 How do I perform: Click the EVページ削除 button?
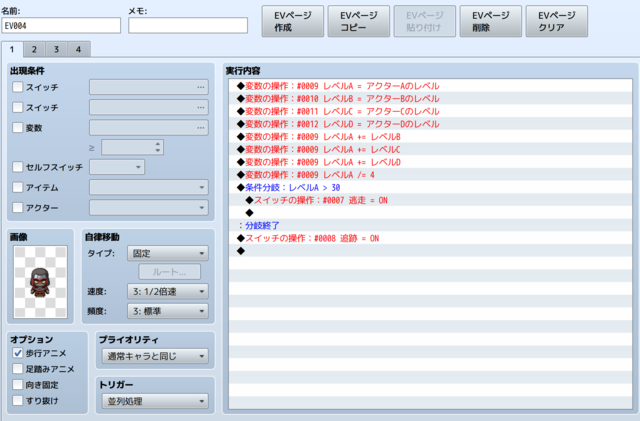[x=491, y=21]
